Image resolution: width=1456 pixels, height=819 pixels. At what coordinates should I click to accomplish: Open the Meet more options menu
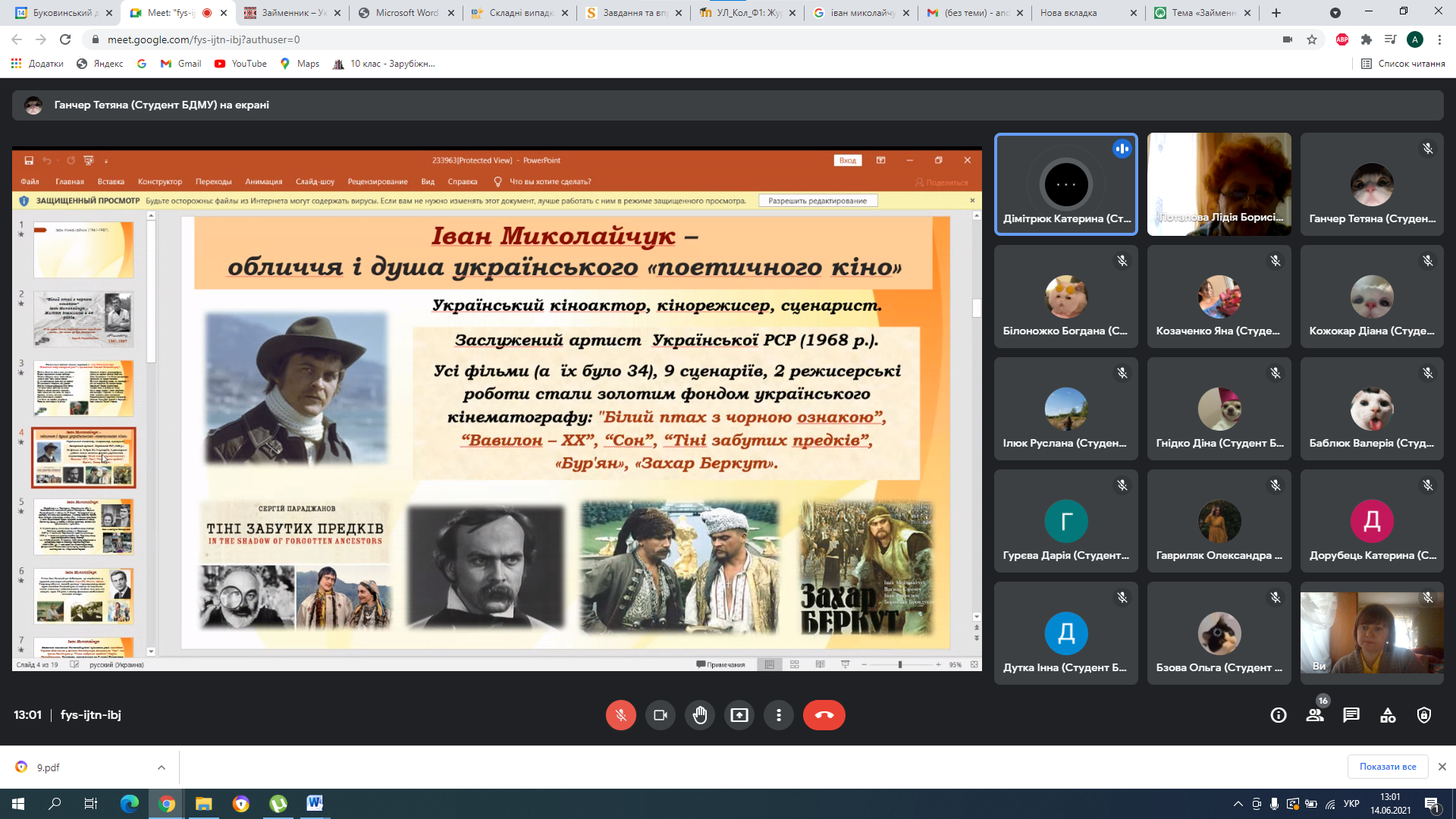pyautogui.click(x=778, y=715)
